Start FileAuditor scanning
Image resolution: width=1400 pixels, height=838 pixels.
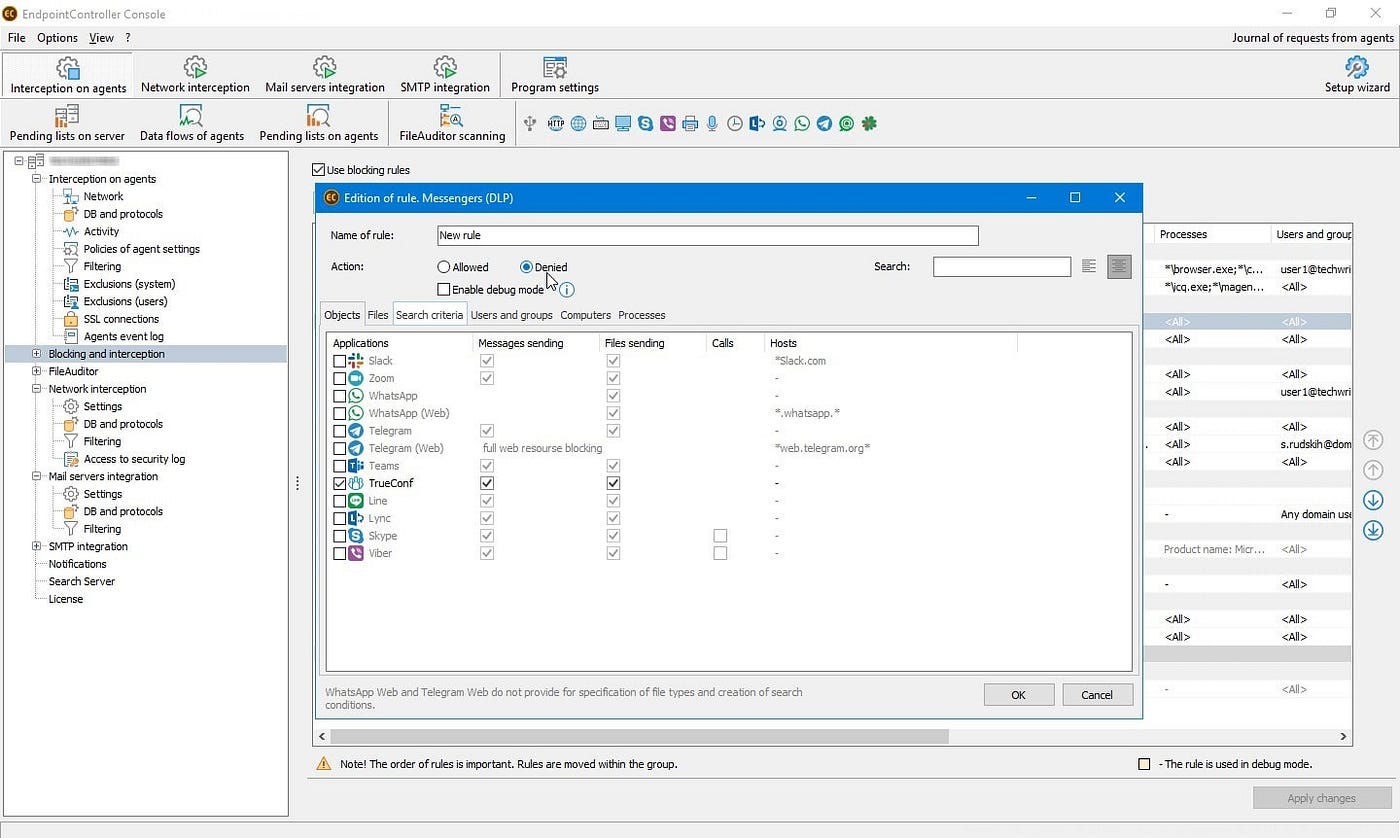pos(452,124)
